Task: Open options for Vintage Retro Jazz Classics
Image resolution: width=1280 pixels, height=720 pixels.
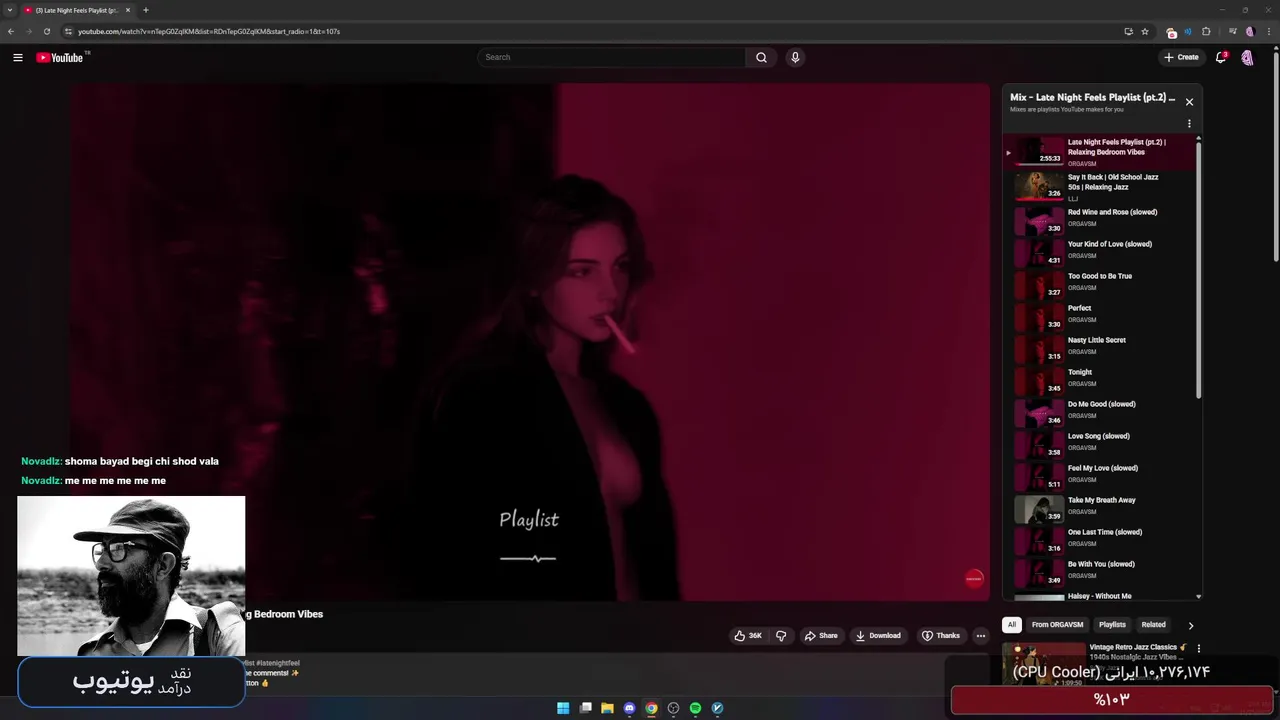Action: tap(1198, 648)
